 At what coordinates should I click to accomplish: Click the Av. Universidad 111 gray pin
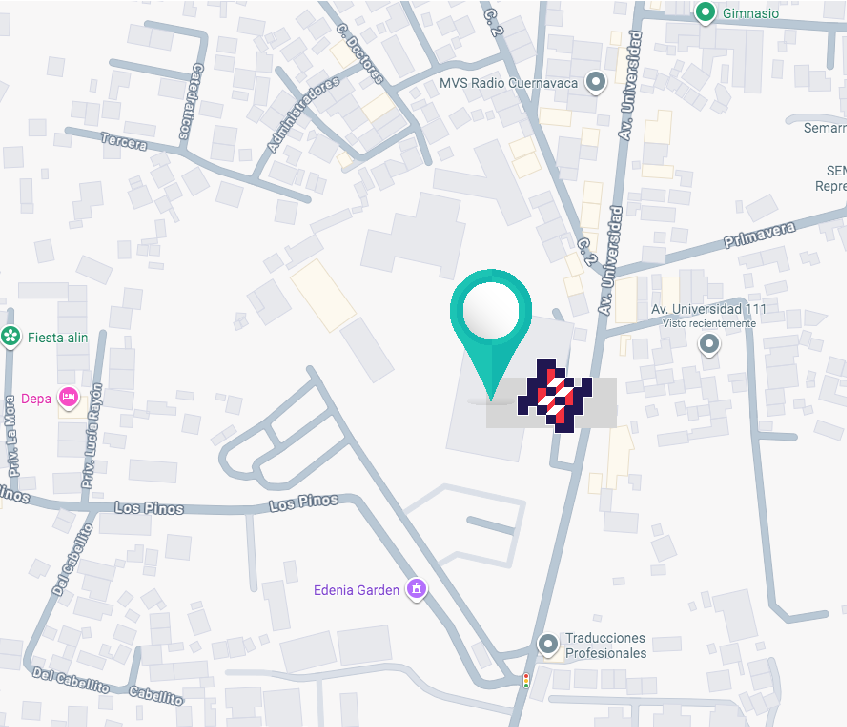(709, 344)
